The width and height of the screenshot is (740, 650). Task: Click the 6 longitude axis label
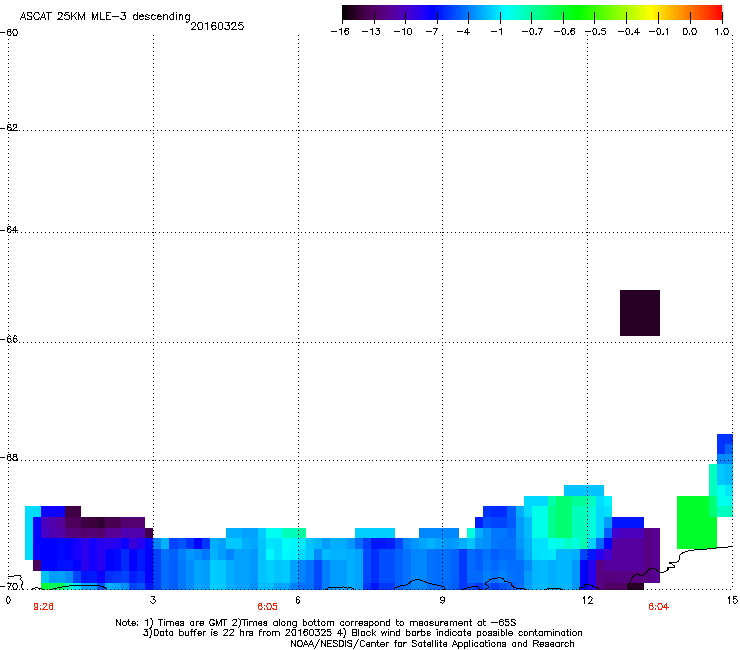tap(298, 600)
